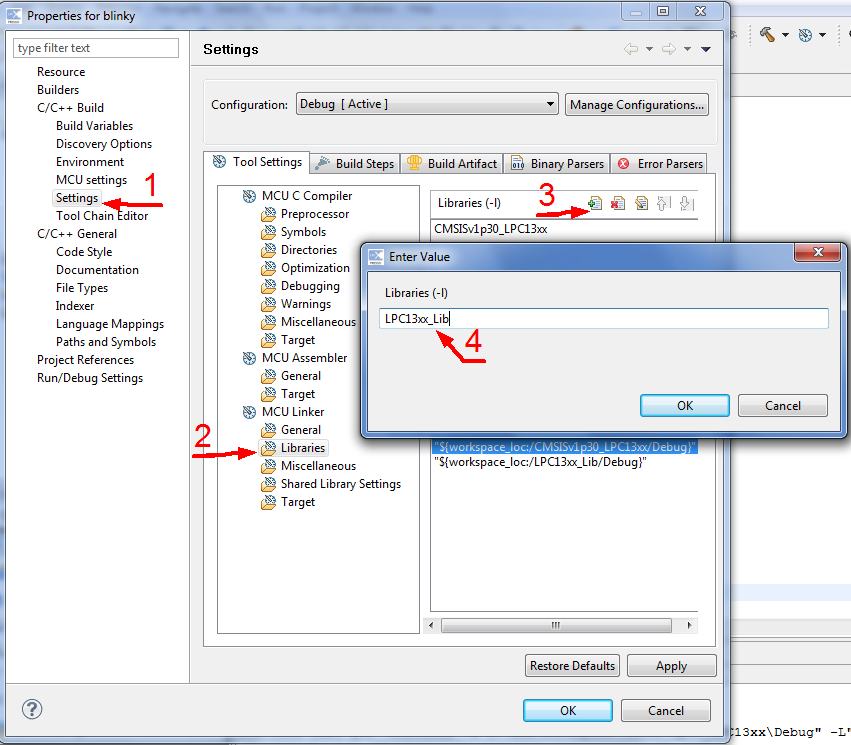Screen dimensions: 851x745
Task: Click the Delete library entry icon
Action: click(x=618, y=204)
